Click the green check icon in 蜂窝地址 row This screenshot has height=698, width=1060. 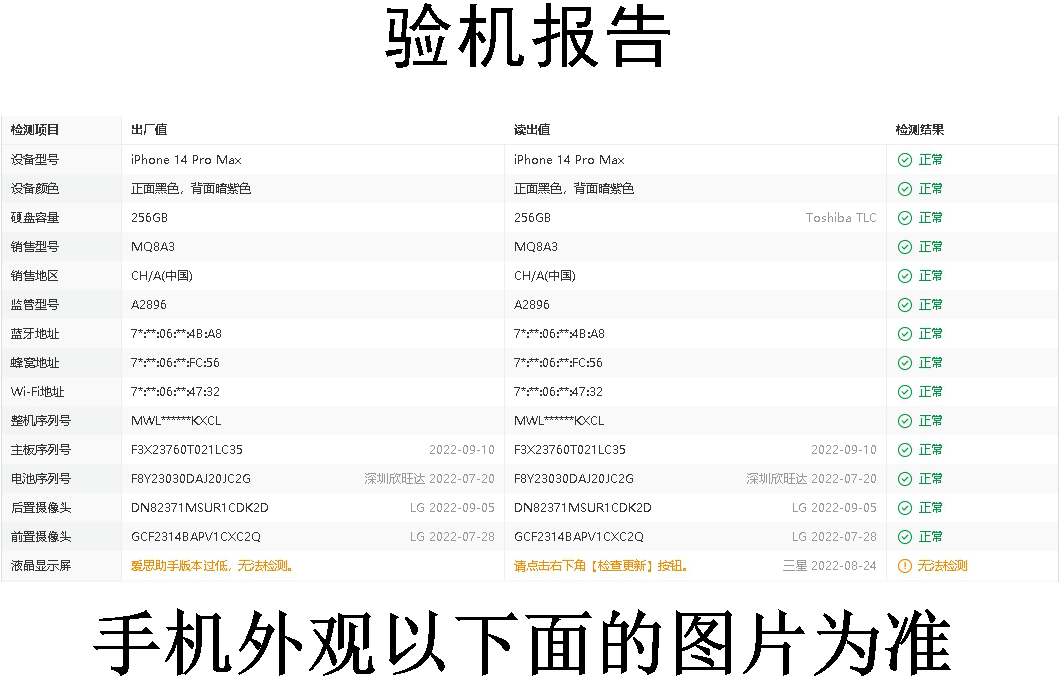pos(905,364)
